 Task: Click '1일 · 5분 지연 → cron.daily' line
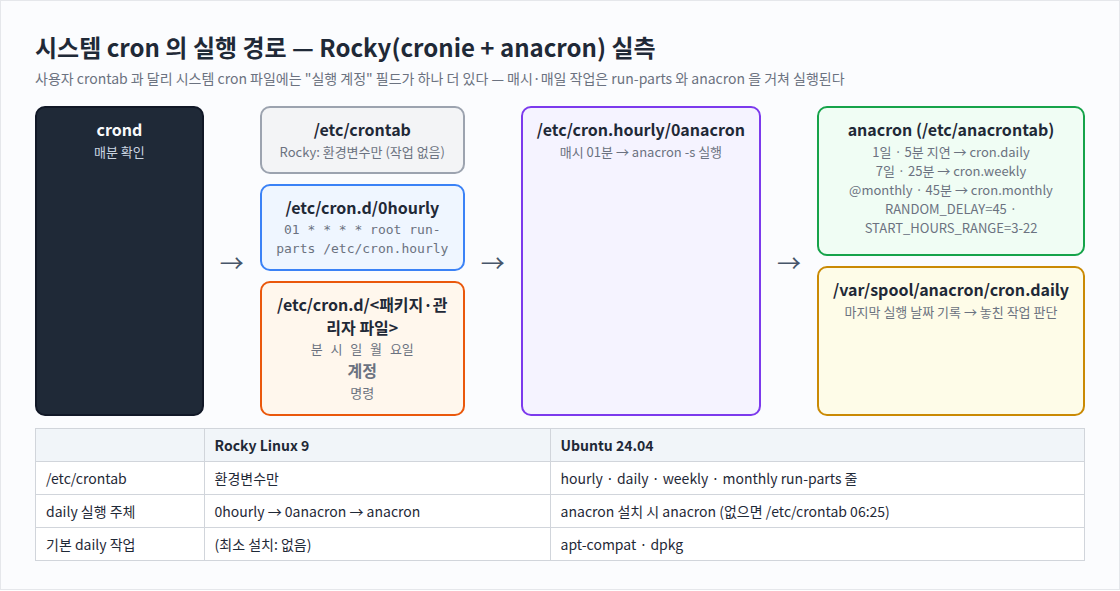click(x=951, y=152)
